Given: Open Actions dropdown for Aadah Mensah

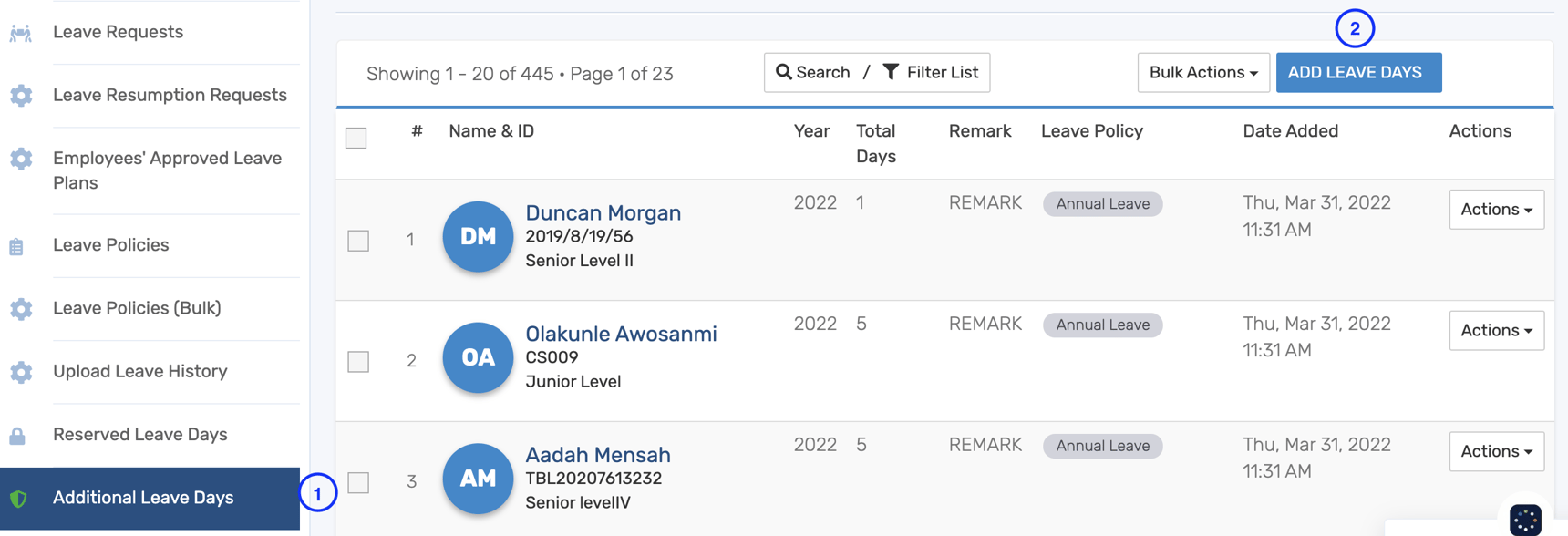Looking at the screenshot, I should click(x=1496, y=451).
